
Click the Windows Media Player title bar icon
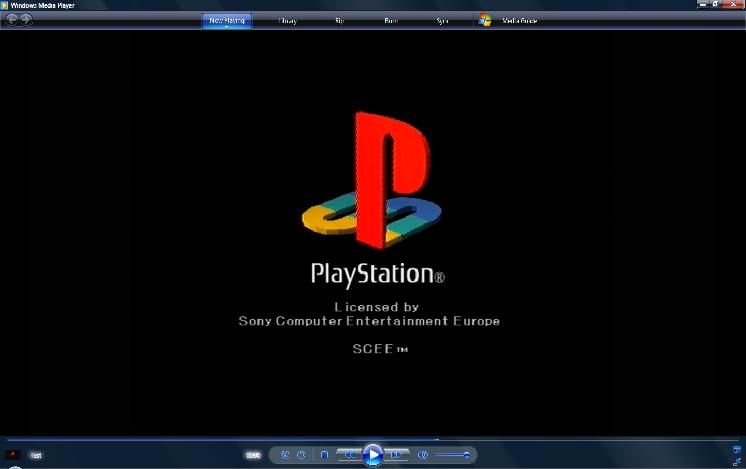tap(5, 5)
